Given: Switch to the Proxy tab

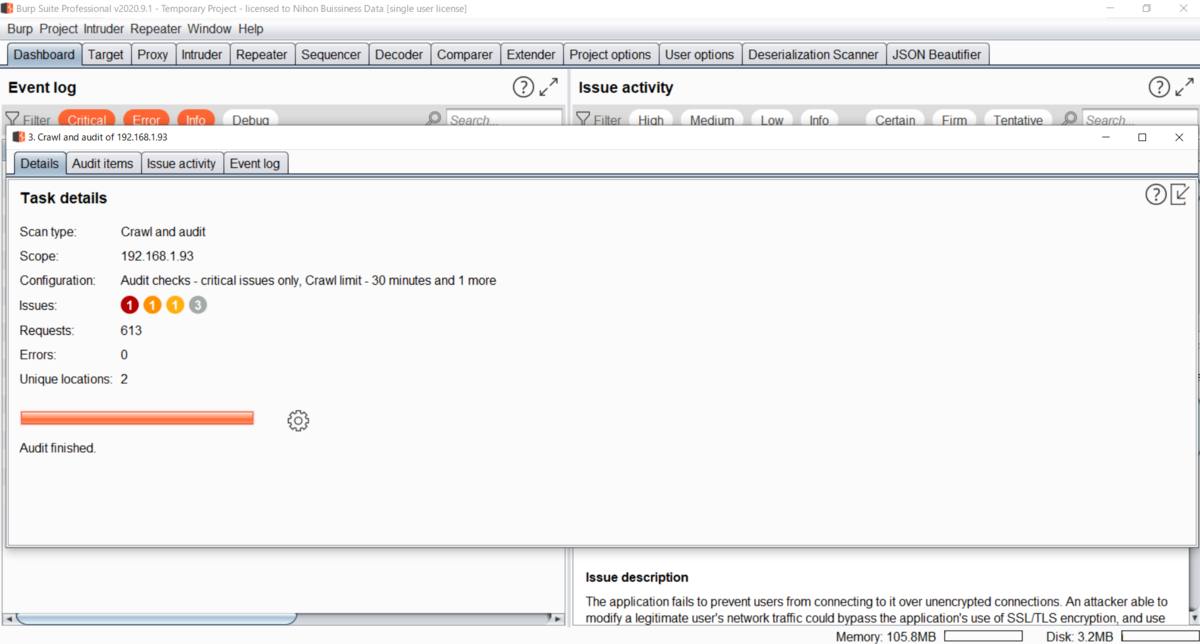Looking at the screenshot, I should pos(153,55).
